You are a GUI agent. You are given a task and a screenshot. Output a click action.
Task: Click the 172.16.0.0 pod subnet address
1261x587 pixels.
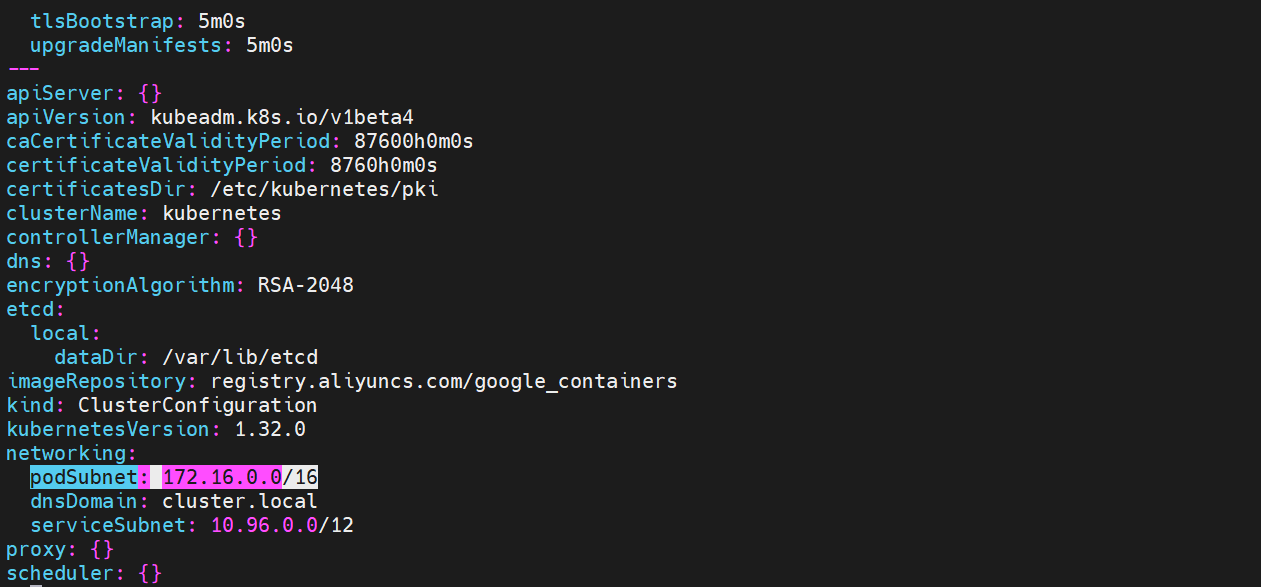[221, 477]
